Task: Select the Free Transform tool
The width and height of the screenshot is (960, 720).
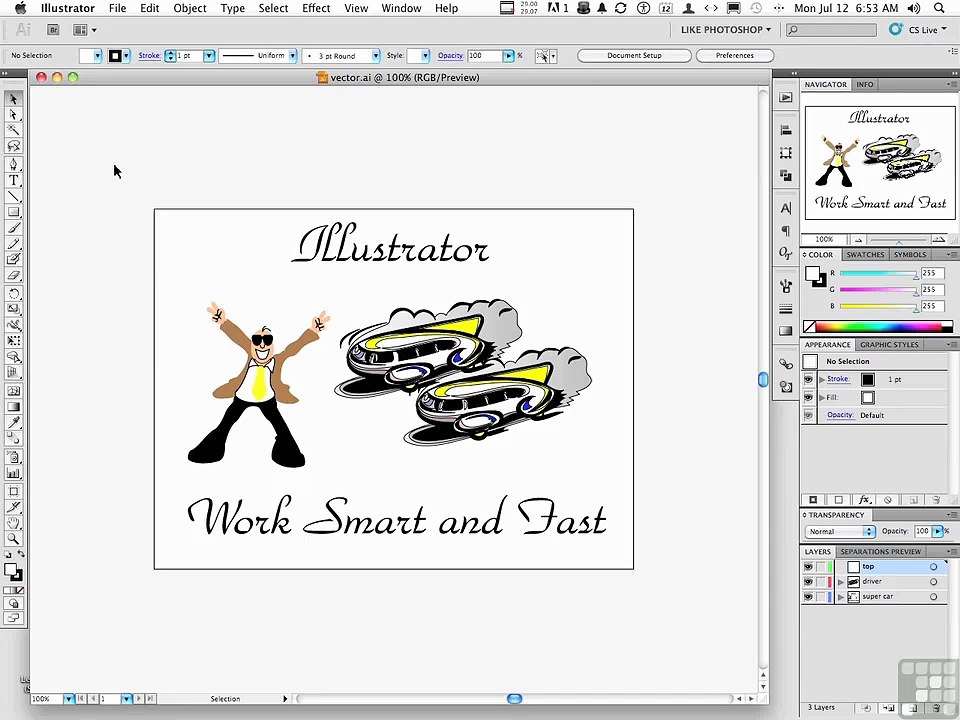Action: tap(13, 340)
